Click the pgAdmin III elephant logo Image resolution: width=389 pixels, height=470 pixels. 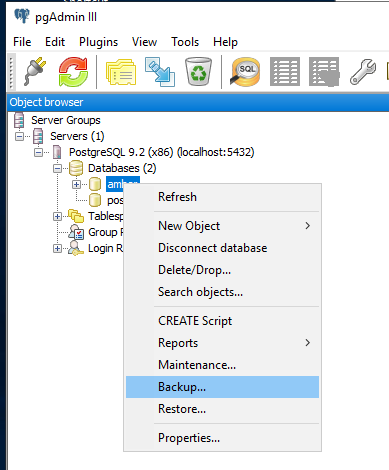point(22,16)
